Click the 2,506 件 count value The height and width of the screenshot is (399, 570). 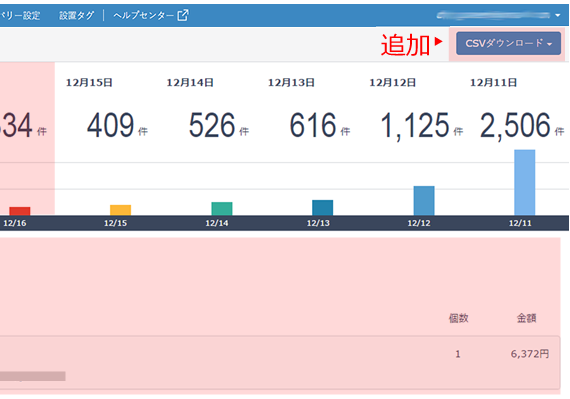point(522,126)
